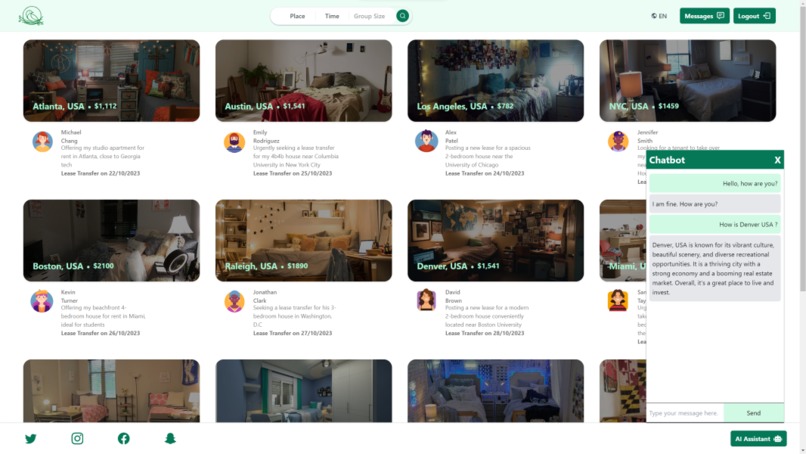Open the Austin, USA listing photo

304,81
